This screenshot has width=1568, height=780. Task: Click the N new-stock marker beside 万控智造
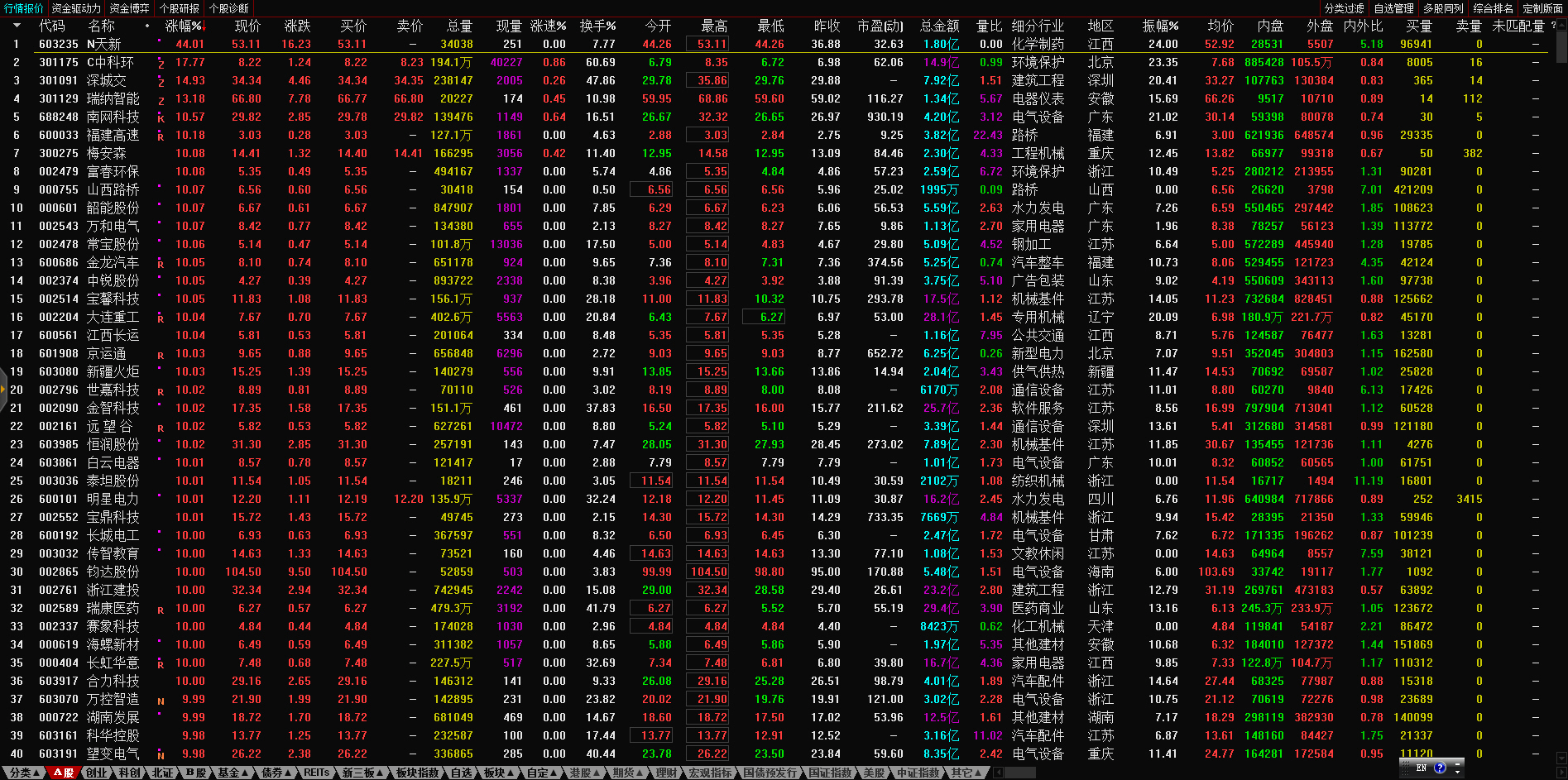point(161,701)
